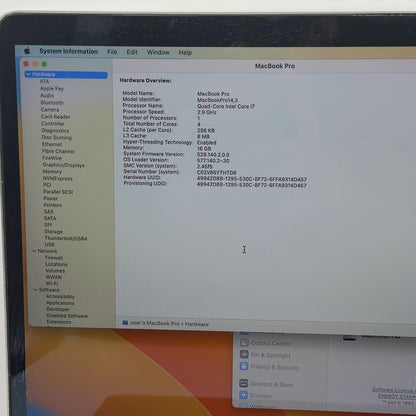Open the Software License link
The image size is (416, 416).
(x=394, y=390)
